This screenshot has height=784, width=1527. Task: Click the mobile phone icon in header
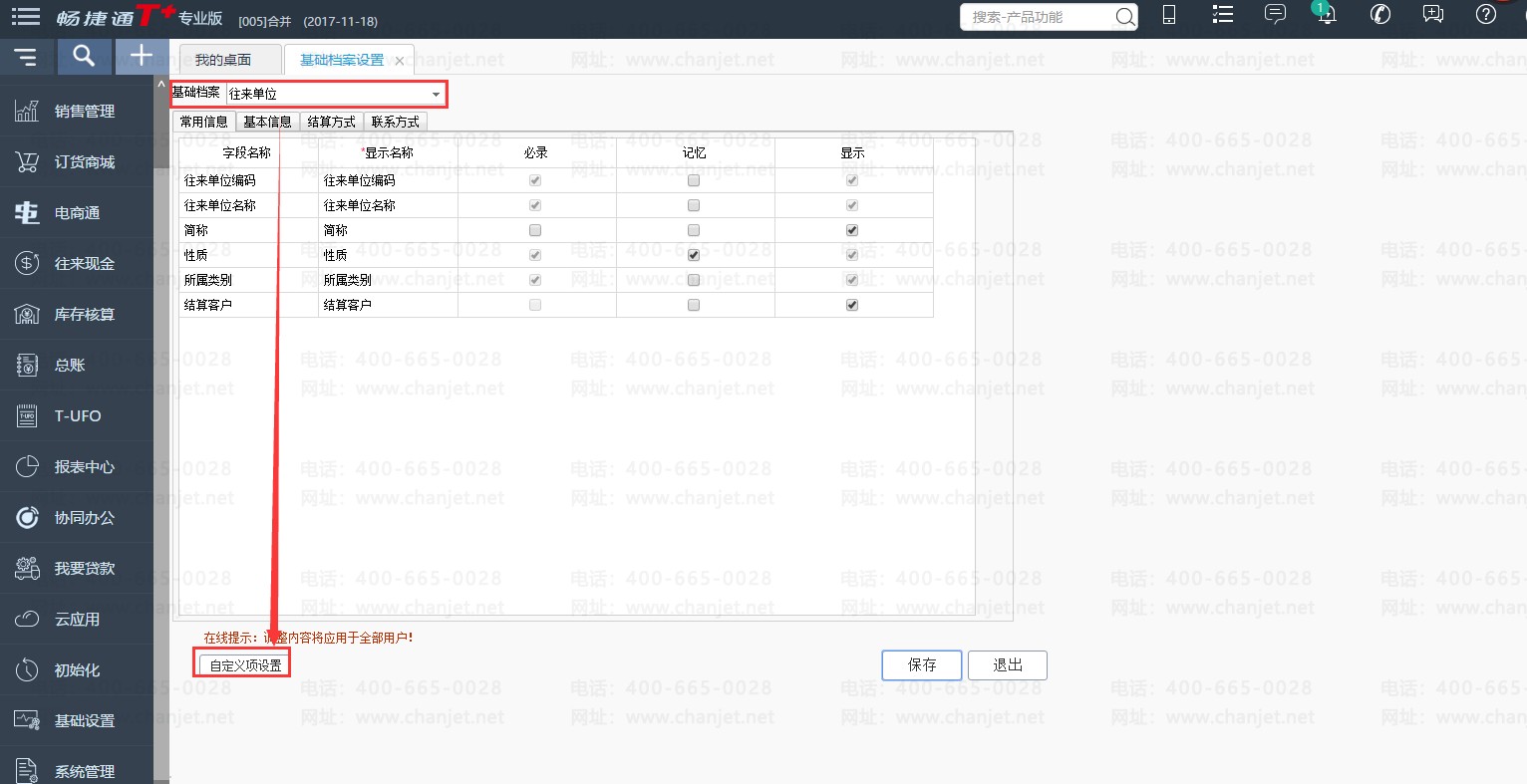click(x=1169, y=15)
